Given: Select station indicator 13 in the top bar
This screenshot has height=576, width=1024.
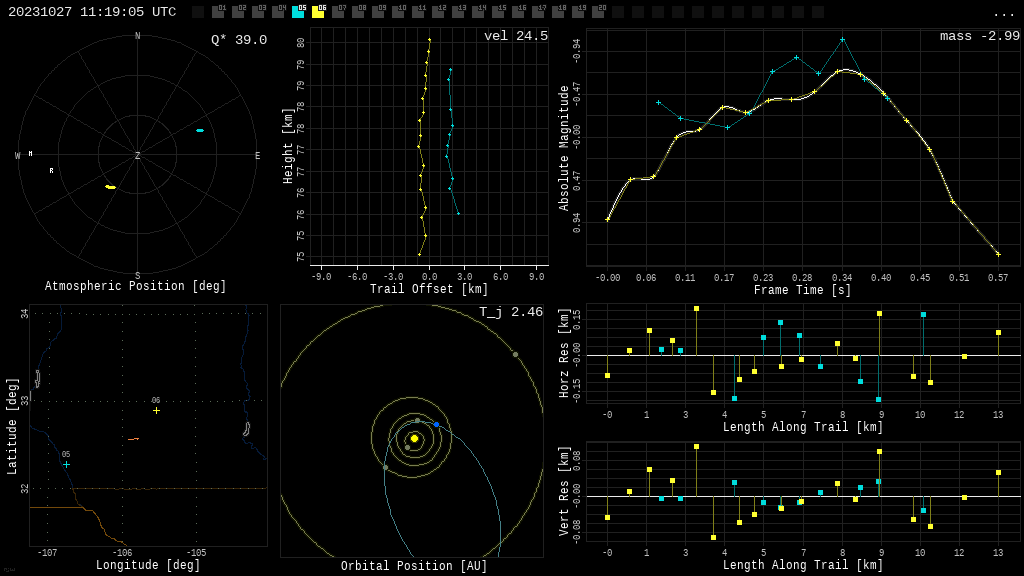Looking at the screenshot, I should [x=458, y=12].
